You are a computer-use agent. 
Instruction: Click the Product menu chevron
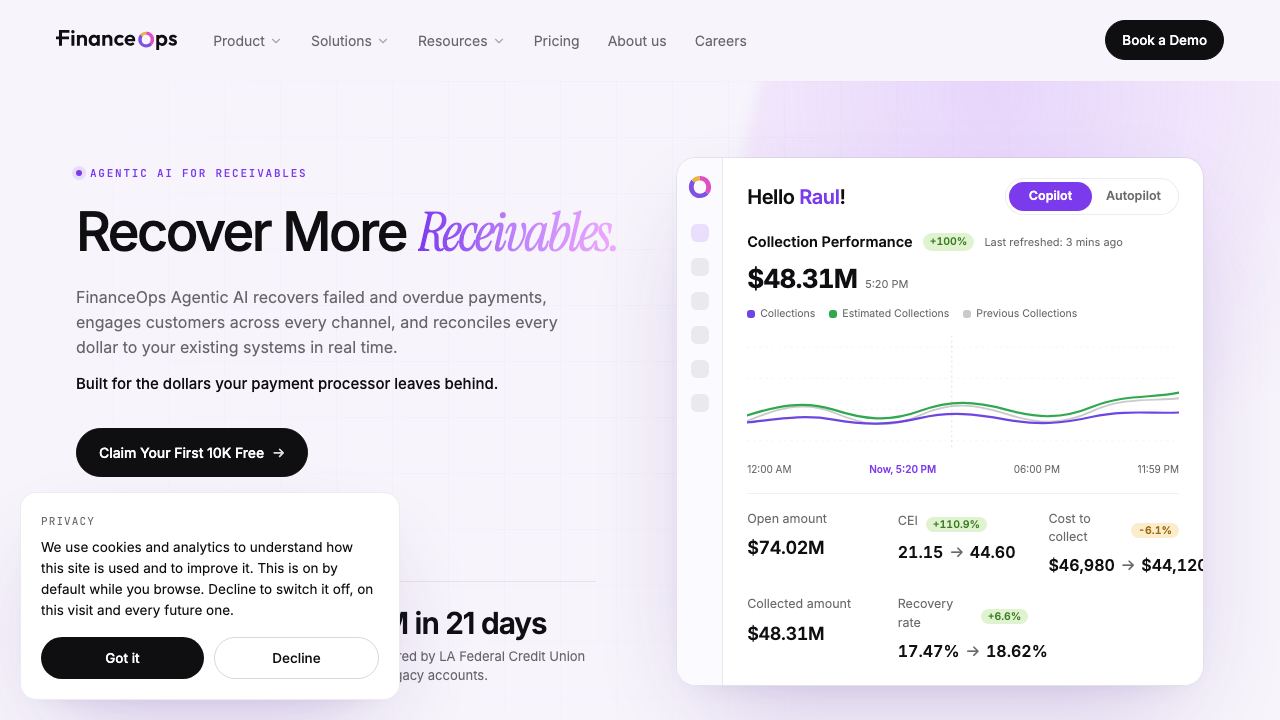[276, 41]
